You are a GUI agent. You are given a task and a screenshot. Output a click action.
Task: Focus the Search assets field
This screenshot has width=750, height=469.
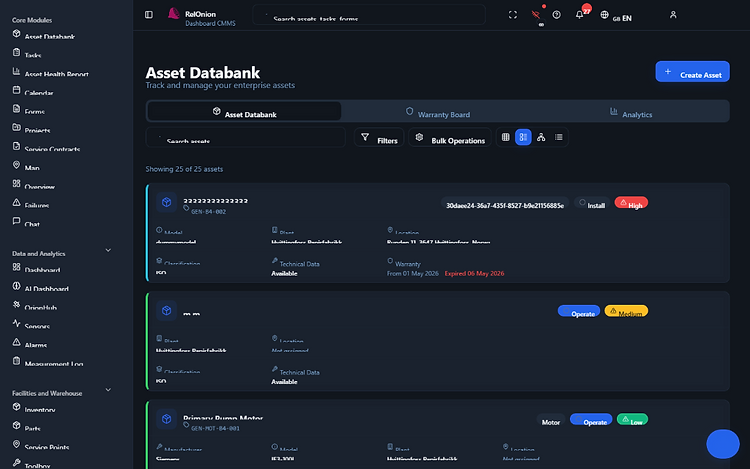(x=245, y=138)
